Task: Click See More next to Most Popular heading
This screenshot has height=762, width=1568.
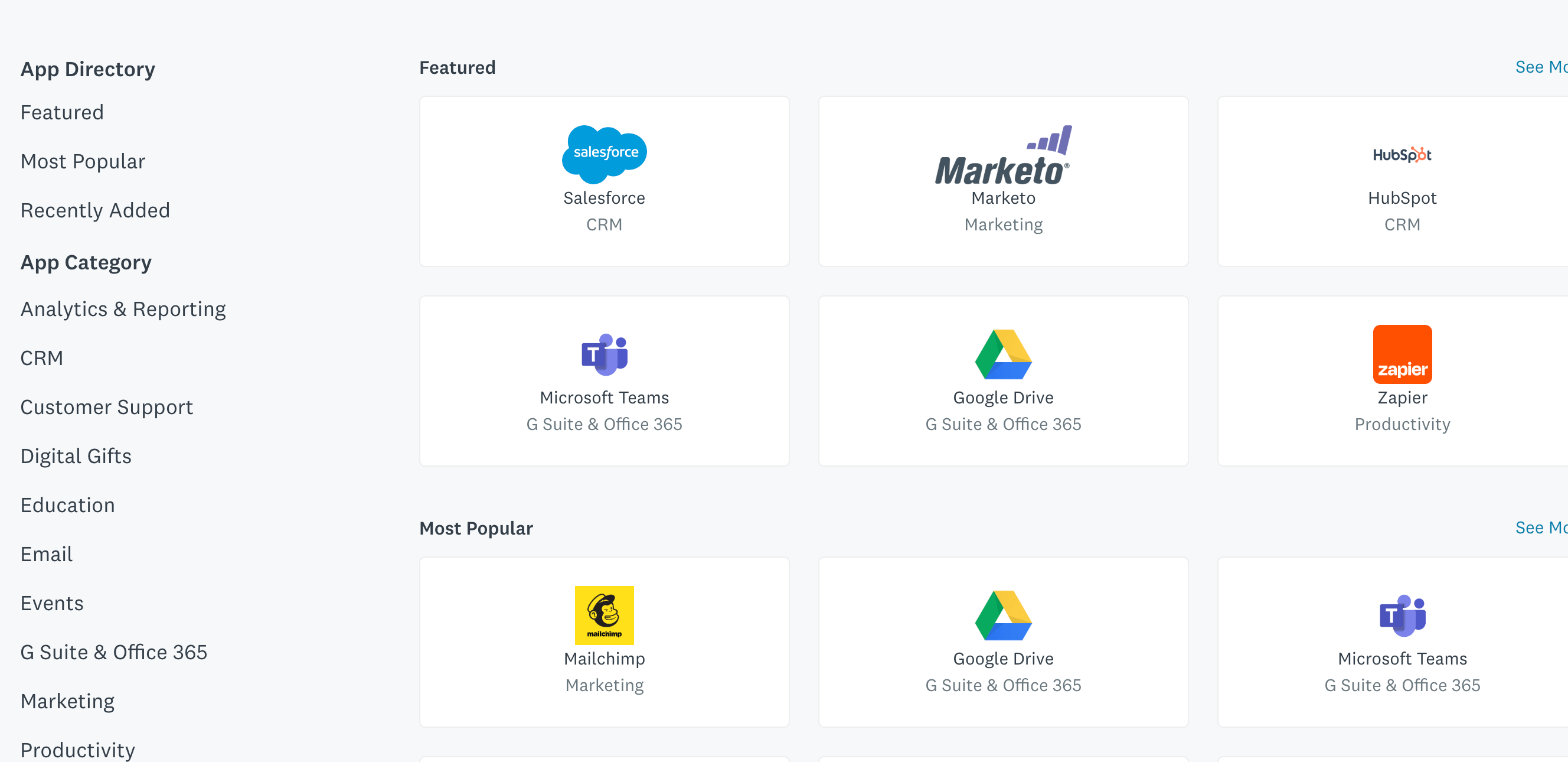Action: click(1541, 527)
